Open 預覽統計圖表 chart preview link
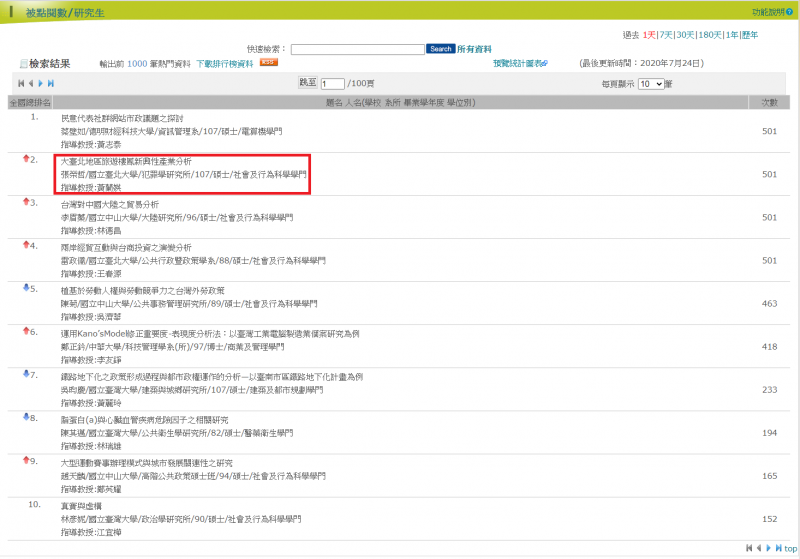The height and width of the screenshot is (559, 800). click(520, 63)
